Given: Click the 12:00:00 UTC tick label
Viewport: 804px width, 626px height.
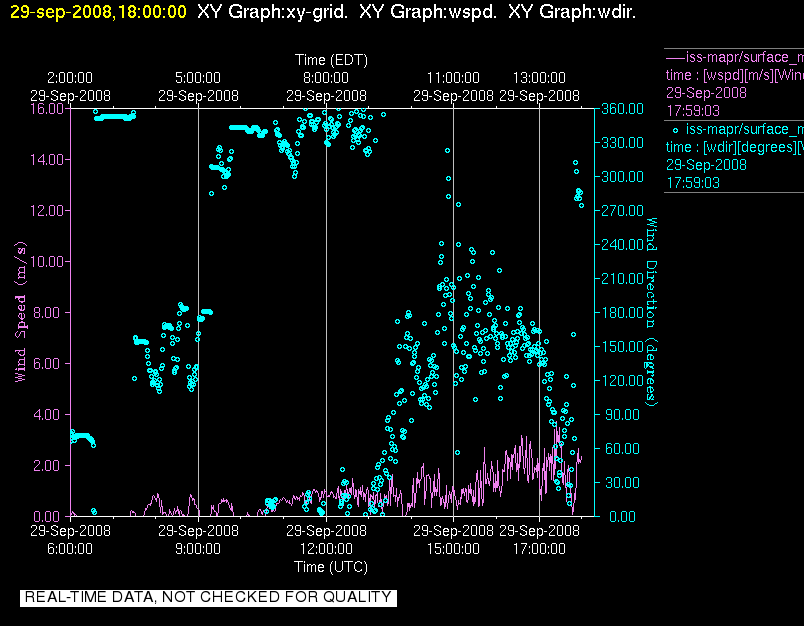Looking at the screenshot, I should click(x=326, y=549).
